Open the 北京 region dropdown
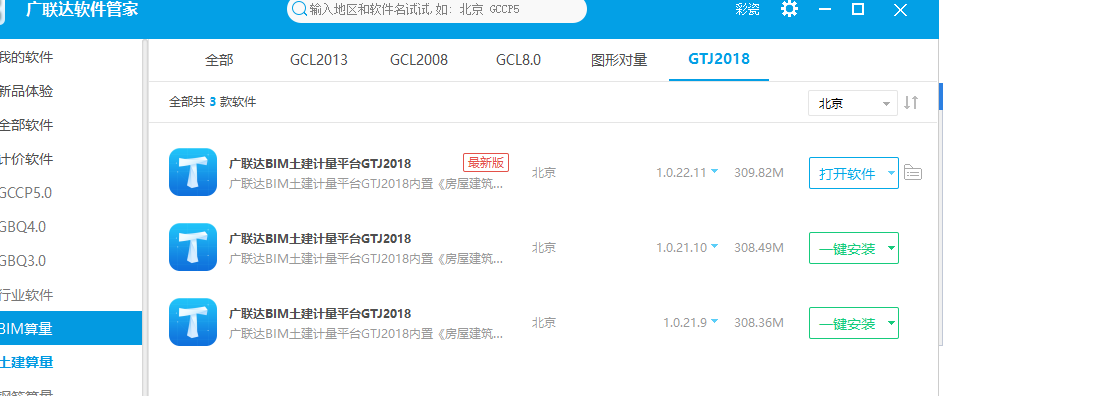This screenshot has width=1095, height=396. 853,103
